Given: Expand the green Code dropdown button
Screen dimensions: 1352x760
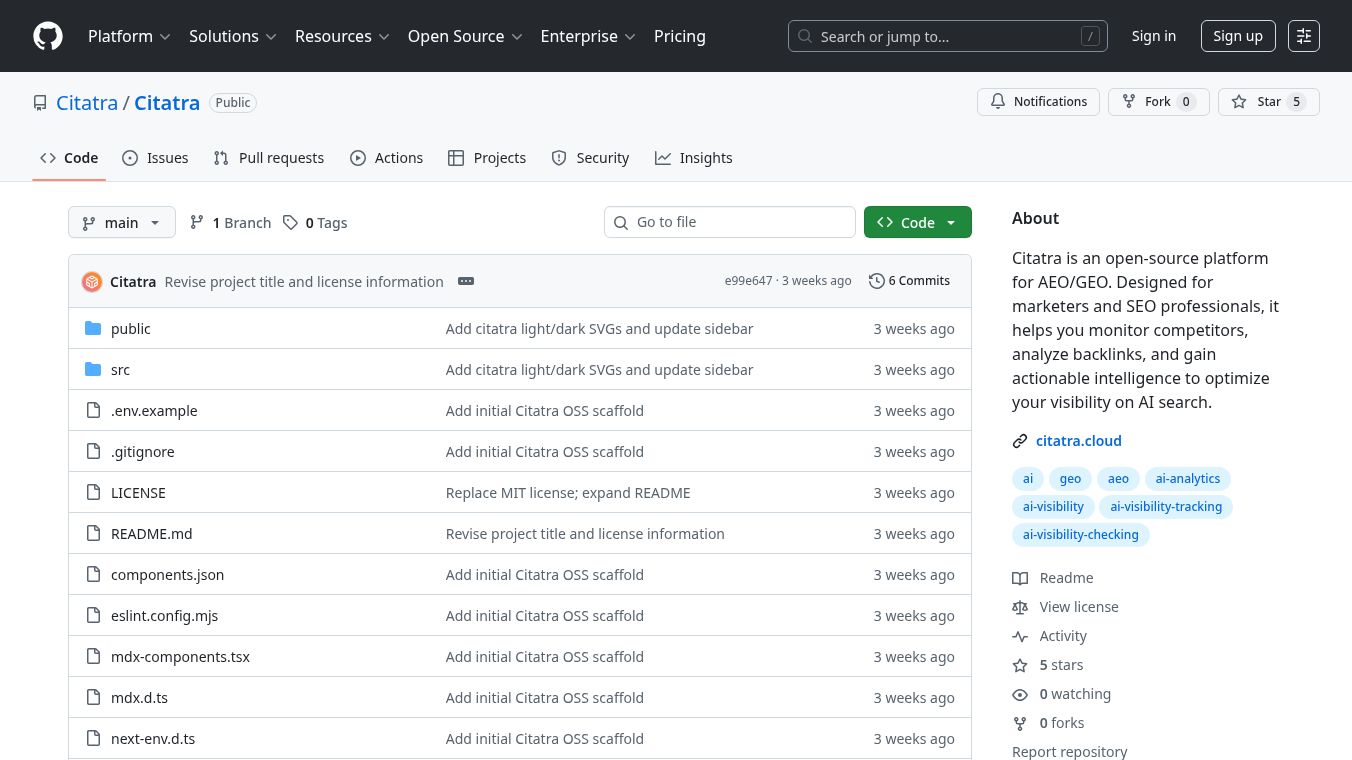Looking at the screenshot, I should [x=917, y=223].
